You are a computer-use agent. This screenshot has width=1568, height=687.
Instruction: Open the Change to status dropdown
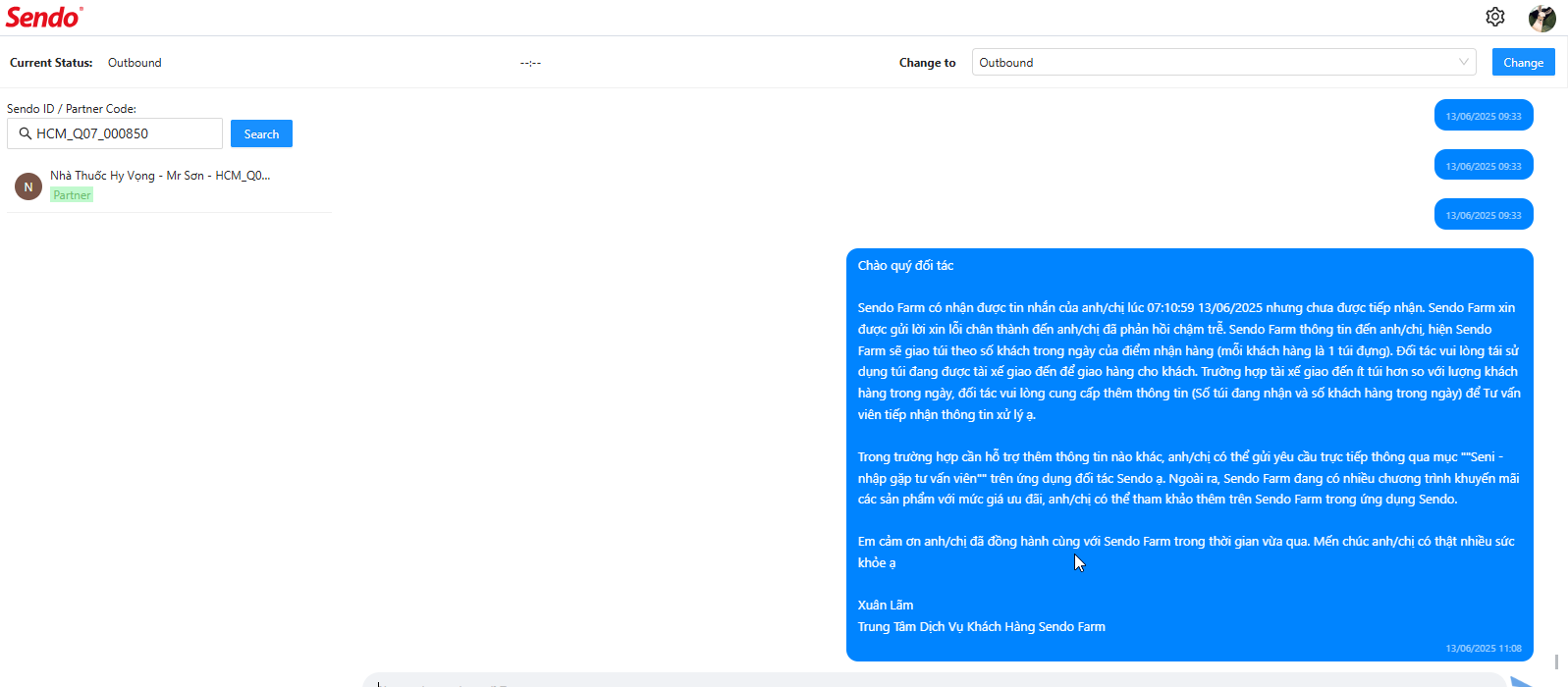[x=1224, y=62]
